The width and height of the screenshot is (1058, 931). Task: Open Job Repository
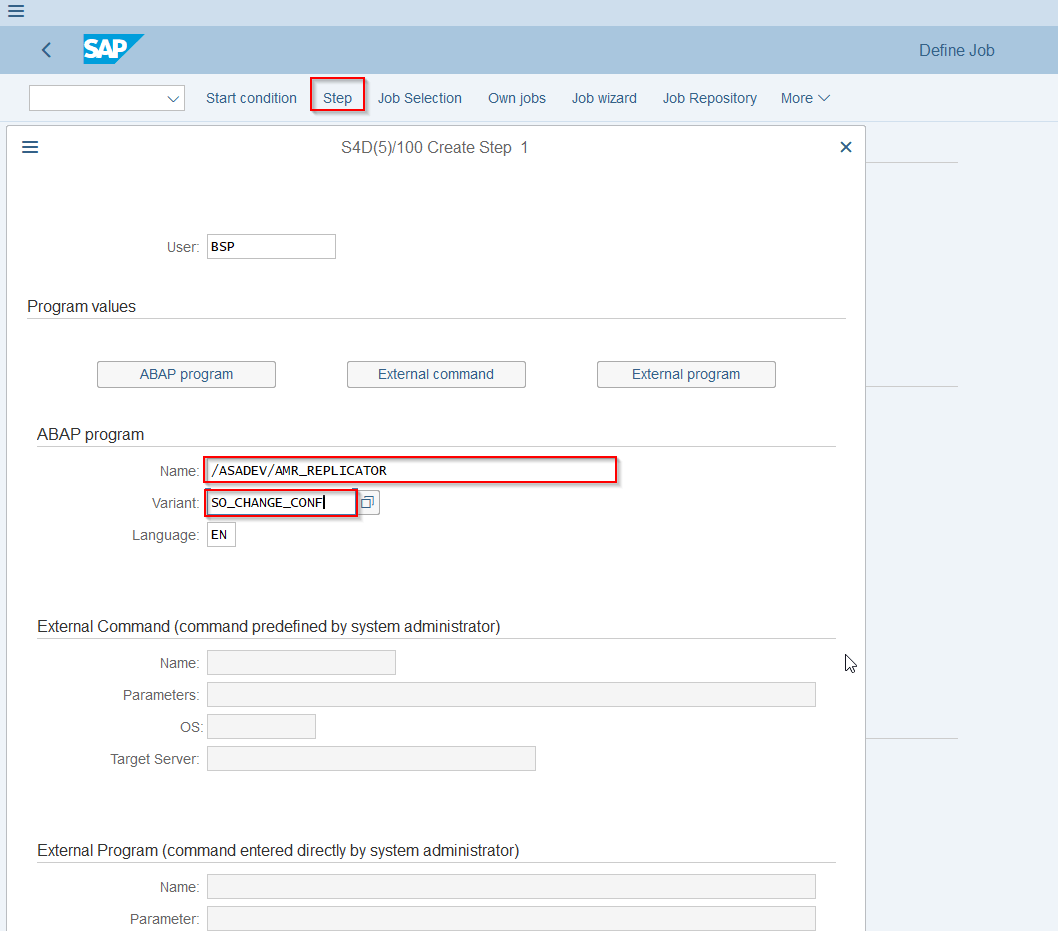pyautogui.click(x=710, y=98)
